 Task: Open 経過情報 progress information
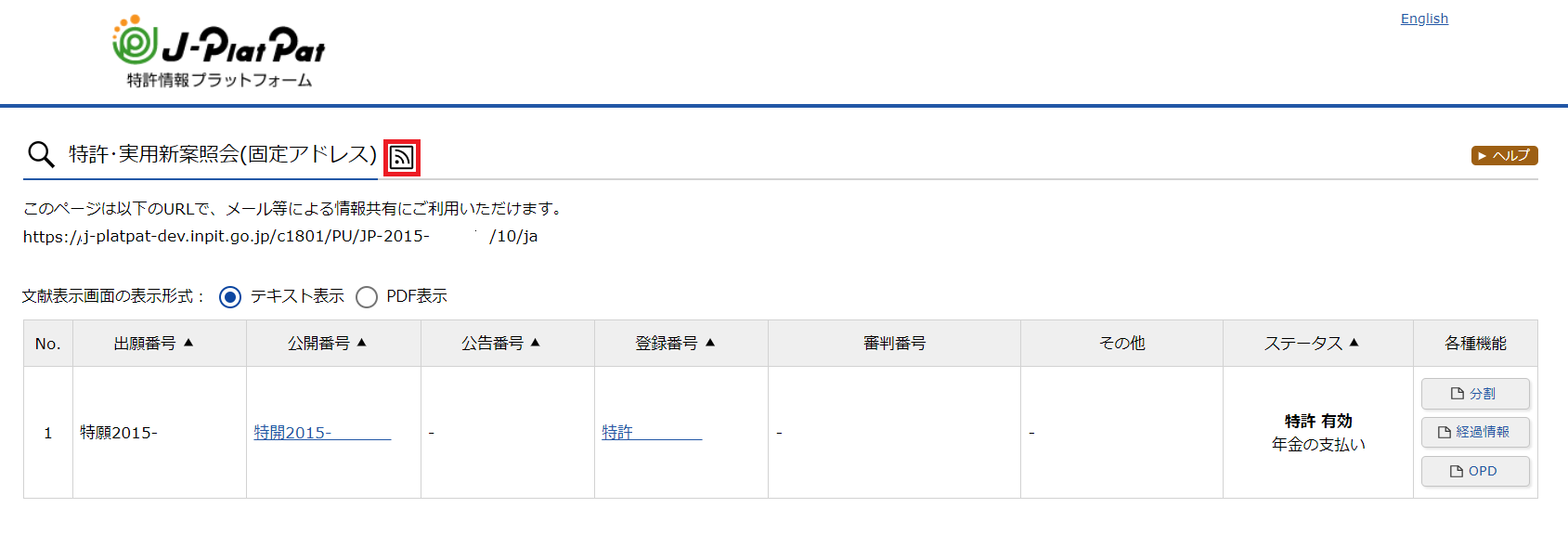pos(1474,432)
